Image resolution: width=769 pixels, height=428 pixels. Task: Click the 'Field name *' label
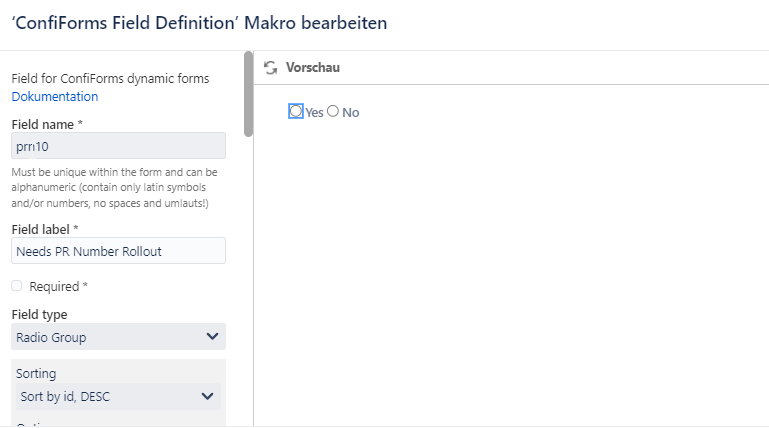pos(47,125)
